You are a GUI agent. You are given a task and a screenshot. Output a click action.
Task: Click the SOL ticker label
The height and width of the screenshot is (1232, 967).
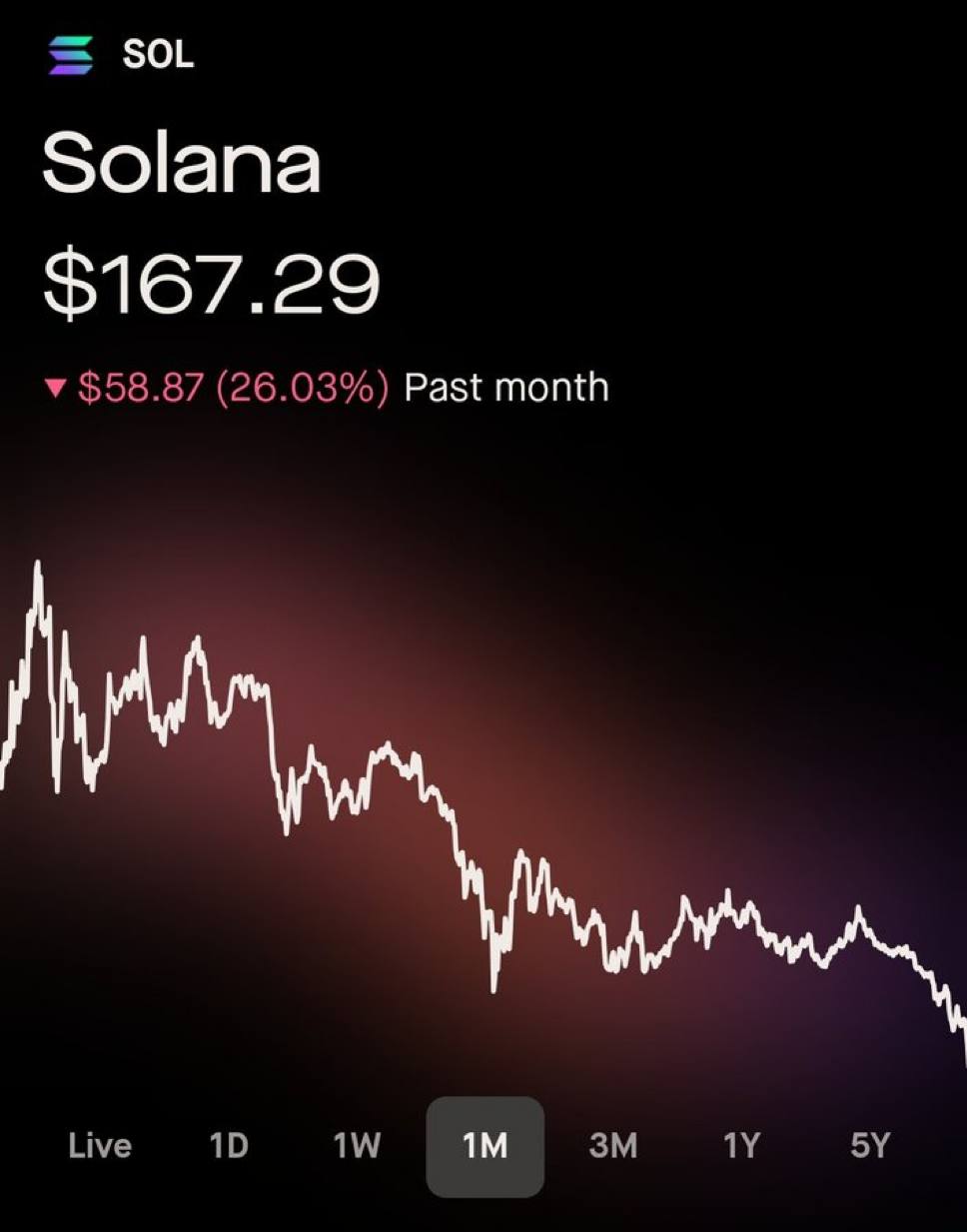(x=158, y=55)
